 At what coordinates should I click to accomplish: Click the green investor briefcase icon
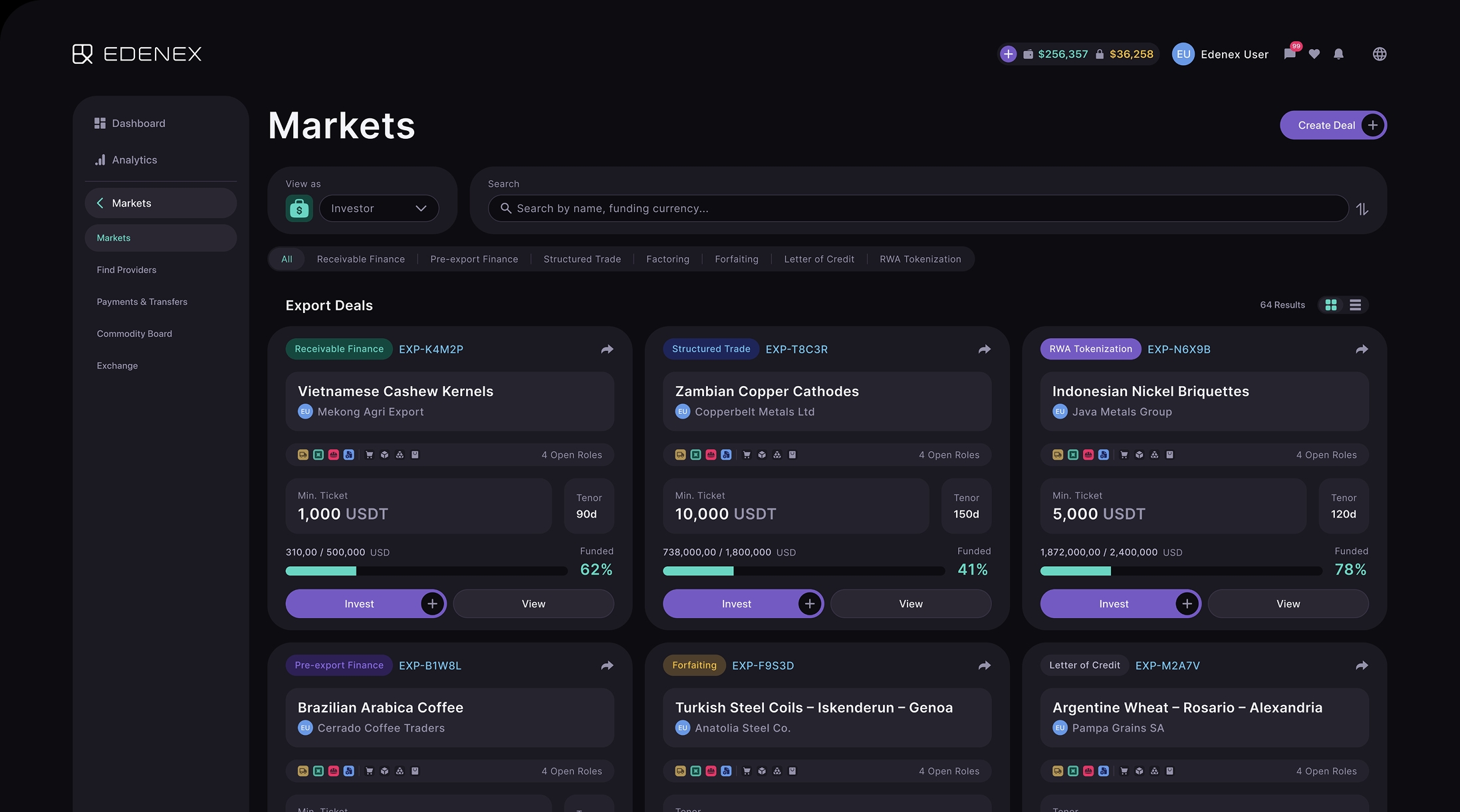(299, 209)
